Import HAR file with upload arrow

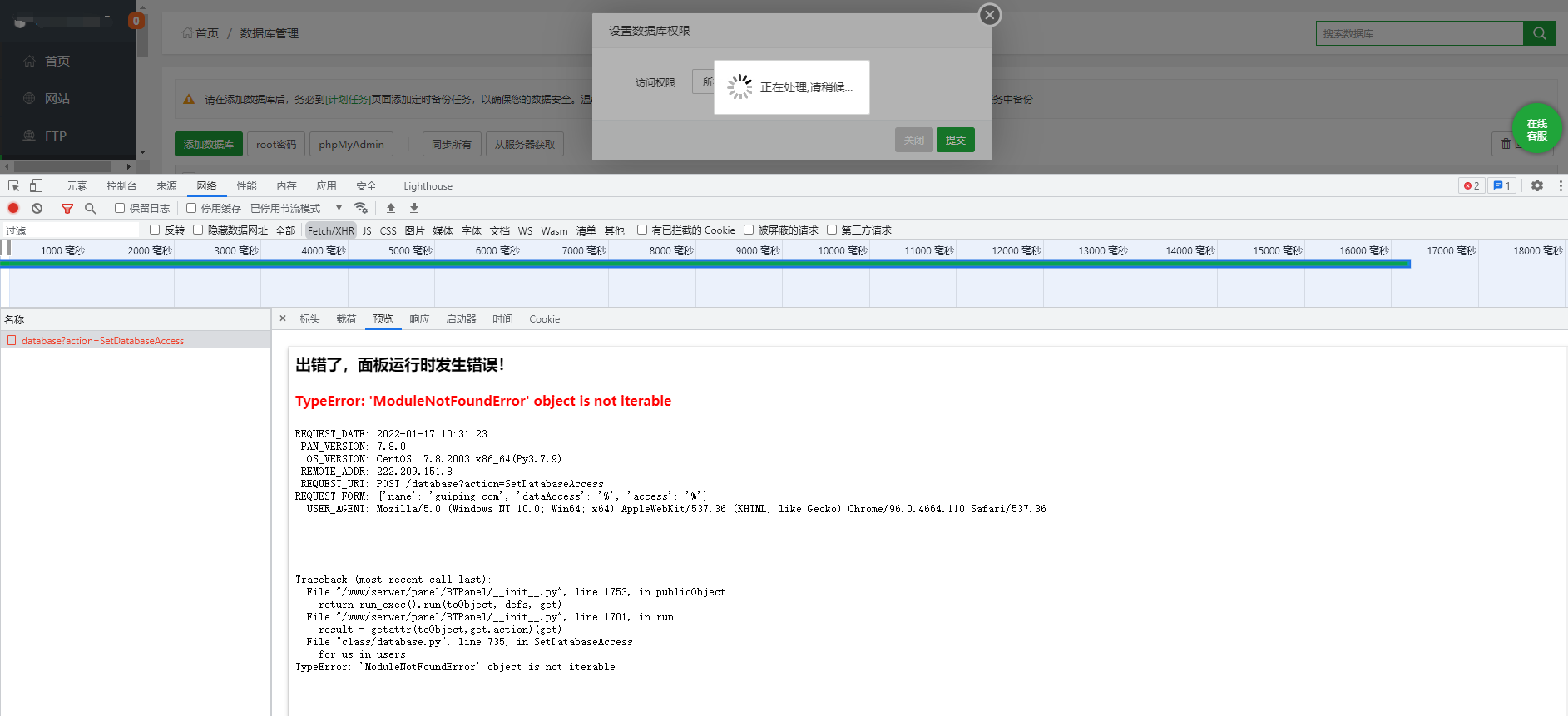coord(391,208)
